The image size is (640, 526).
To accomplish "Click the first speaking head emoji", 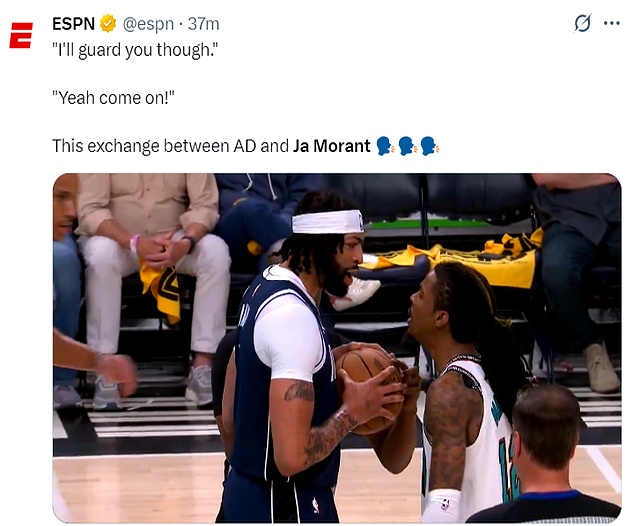I will 385,146.
